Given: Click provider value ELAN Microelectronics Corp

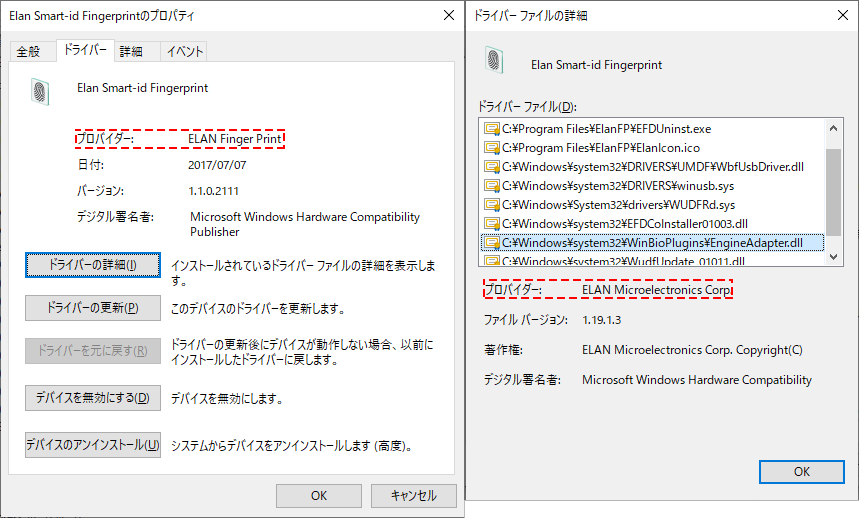Looking at the screenshot, I should pos(656,290).
